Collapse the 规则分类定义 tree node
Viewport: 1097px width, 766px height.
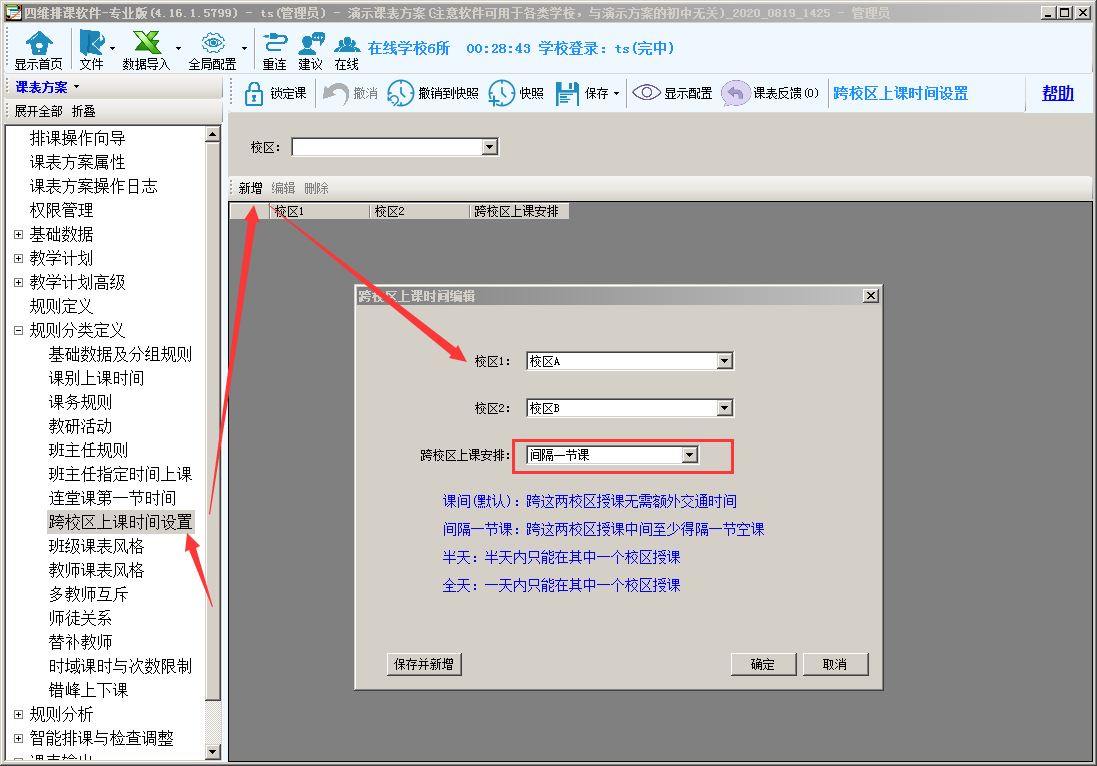click(18, 330)
